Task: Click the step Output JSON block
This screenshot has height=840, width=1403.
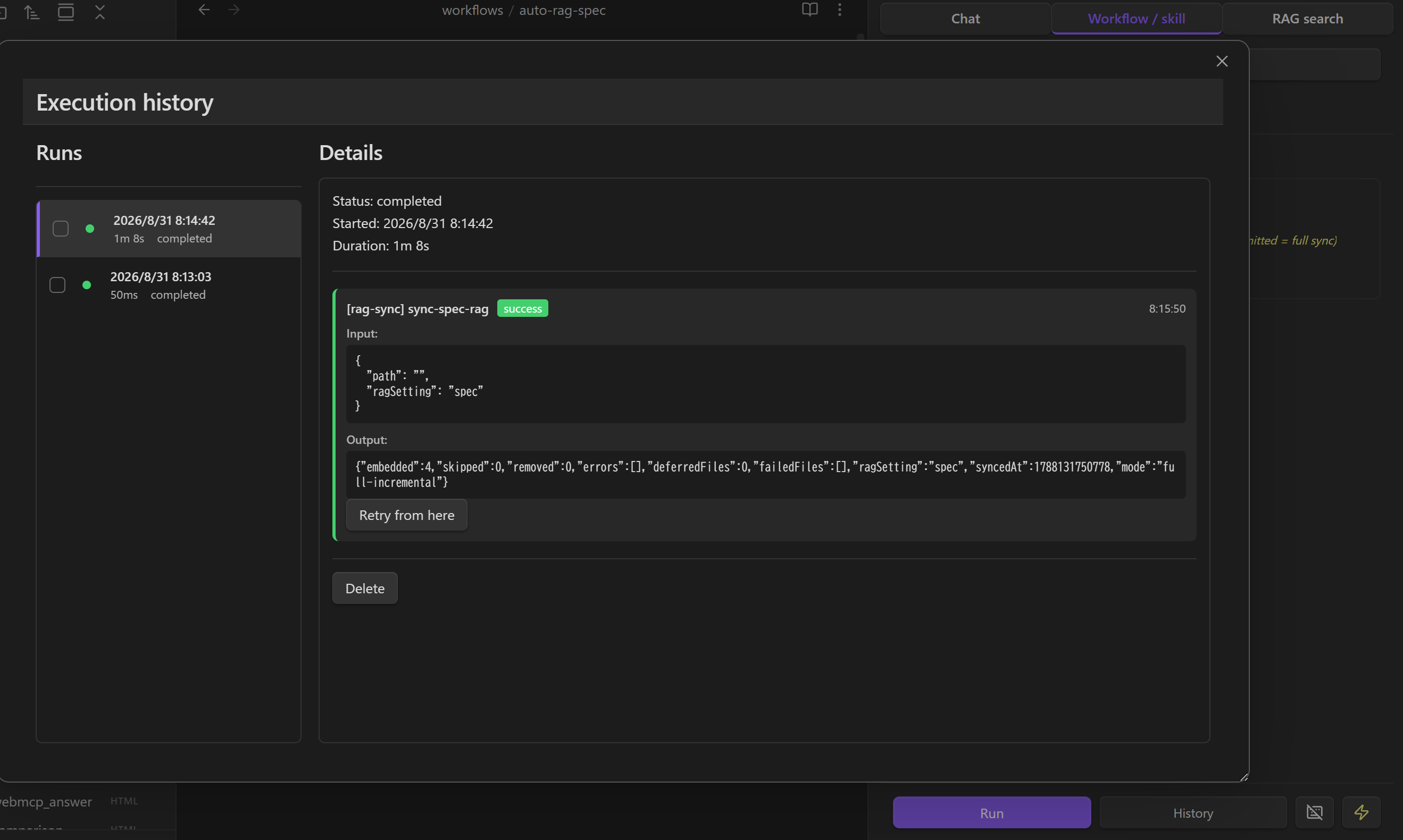Action: tap(765, 474)
